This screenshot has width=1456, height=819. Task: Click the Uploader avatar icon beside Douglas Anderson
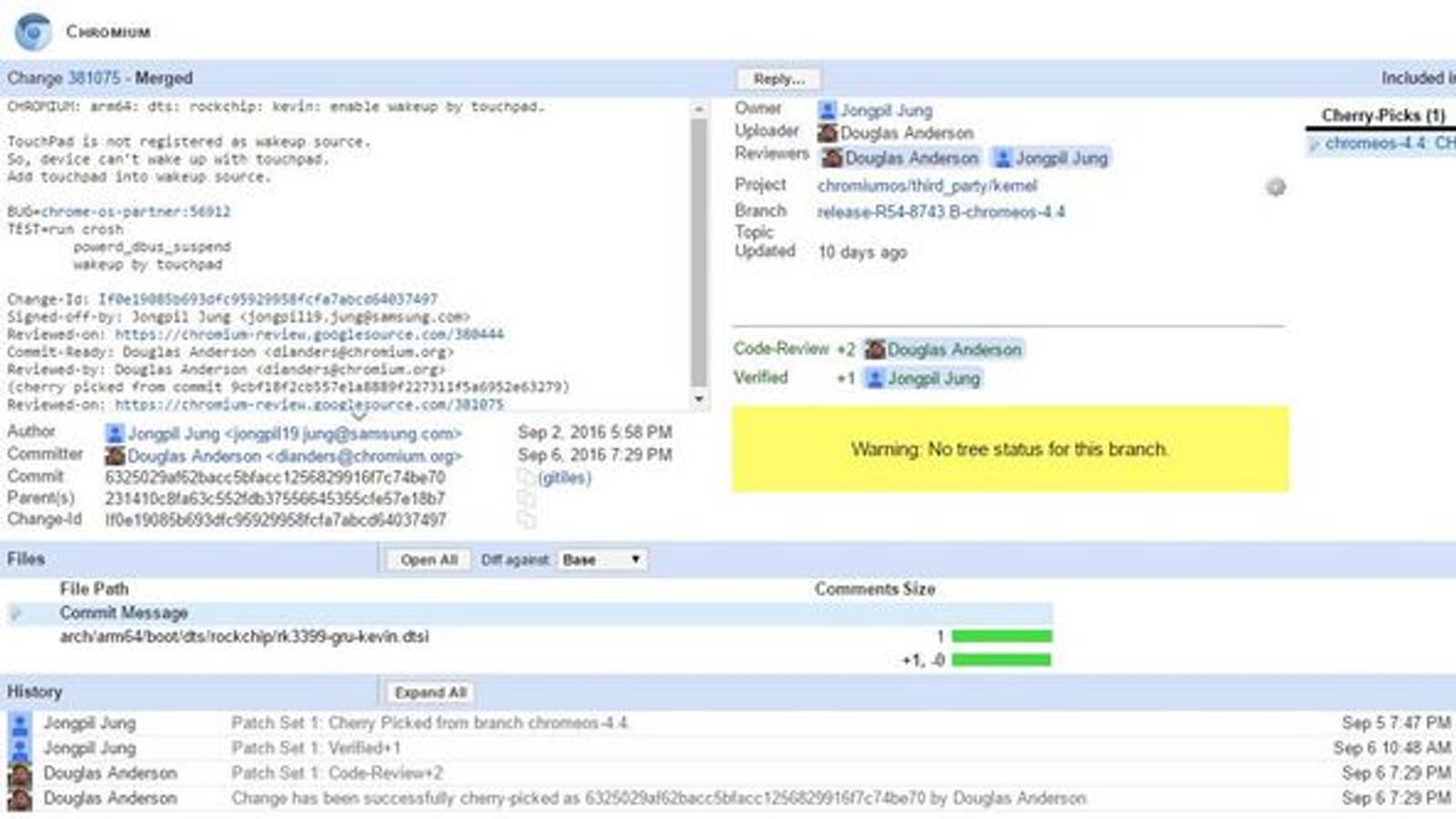coord(827,133)
